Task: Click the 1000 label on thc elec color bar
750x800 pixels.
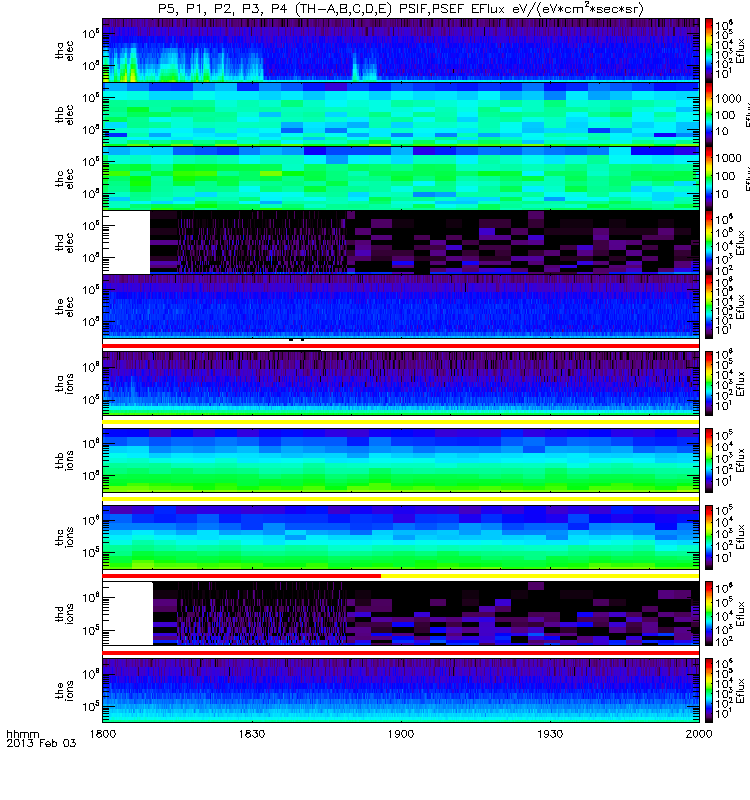Action: 729,158
